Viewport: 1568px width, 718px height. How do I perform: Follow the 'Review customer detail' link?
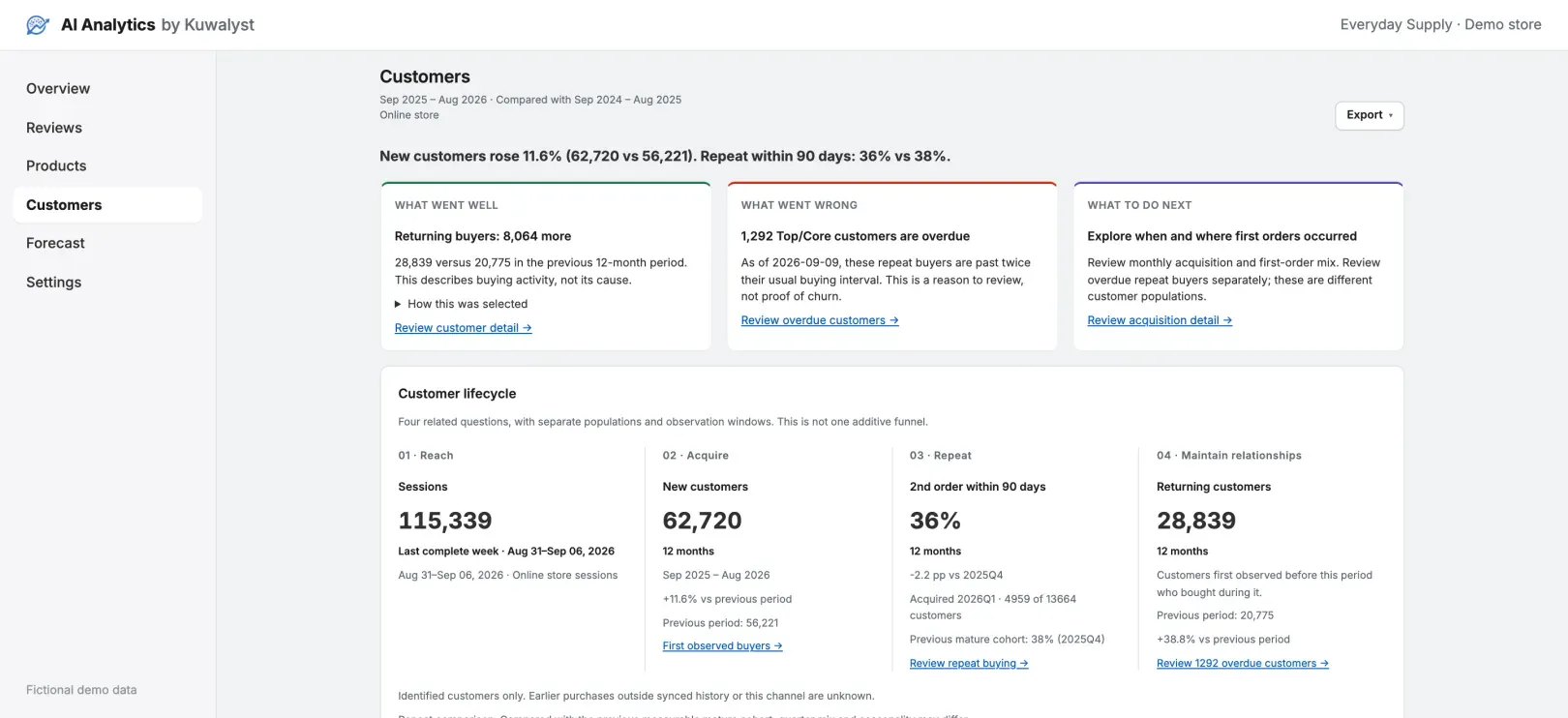[463, 328]
